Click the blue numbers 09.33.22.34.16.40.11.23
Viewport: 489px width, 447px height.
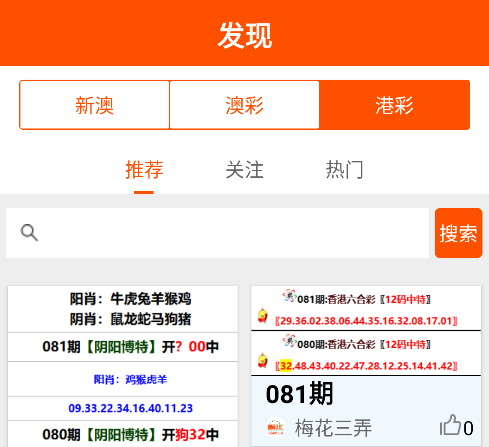point(130,408)
